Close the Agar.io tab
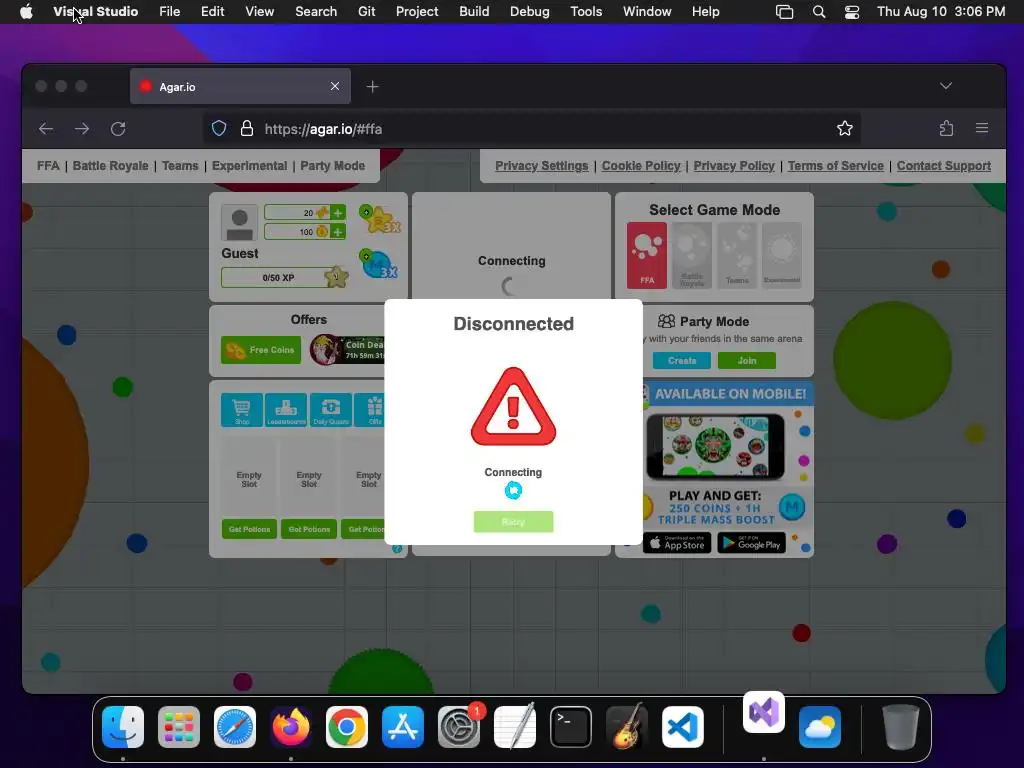Image resolution: width=1024 pixels, height=768 pixels. [335, 86]
